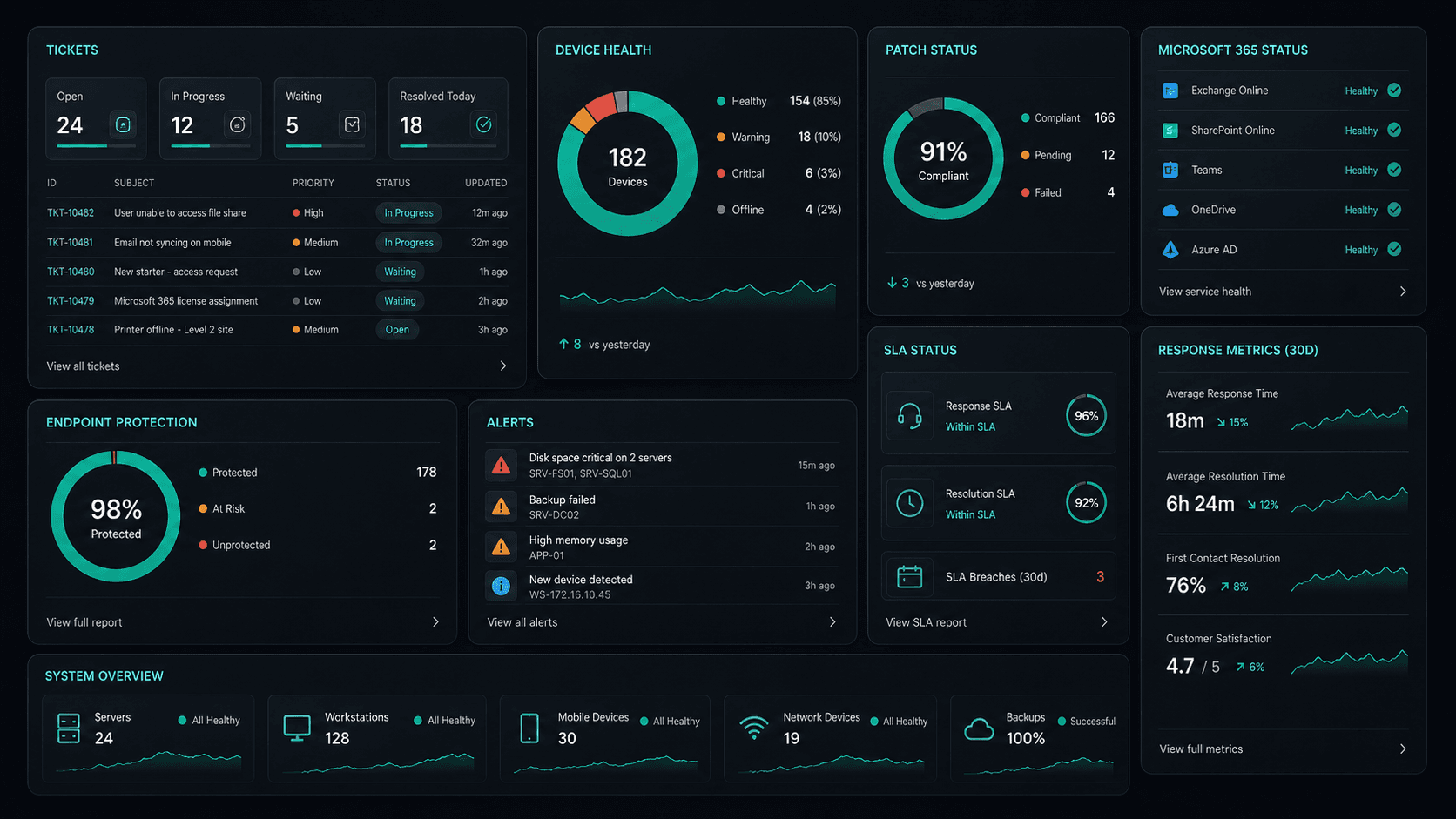
Task: Click 'Printer offline - Level 2 site' subject
Action: (173, 330)
